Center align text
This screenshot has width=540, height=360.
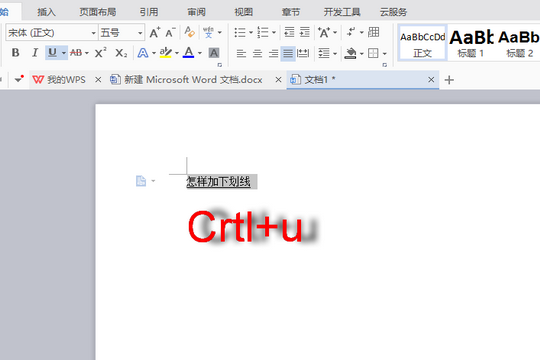coord(257,53)
